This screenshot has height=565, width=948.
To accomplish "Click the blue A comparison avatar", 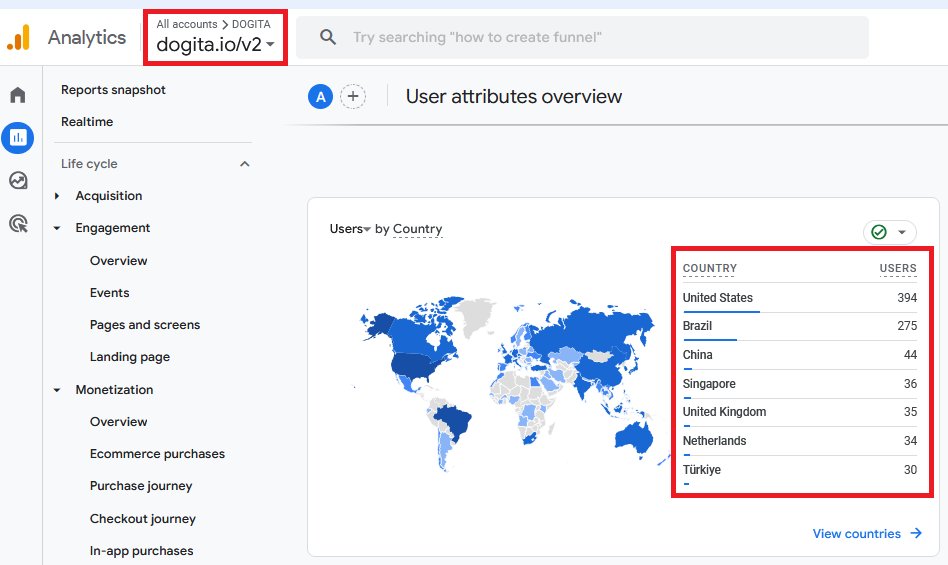I will coord(320,97).
